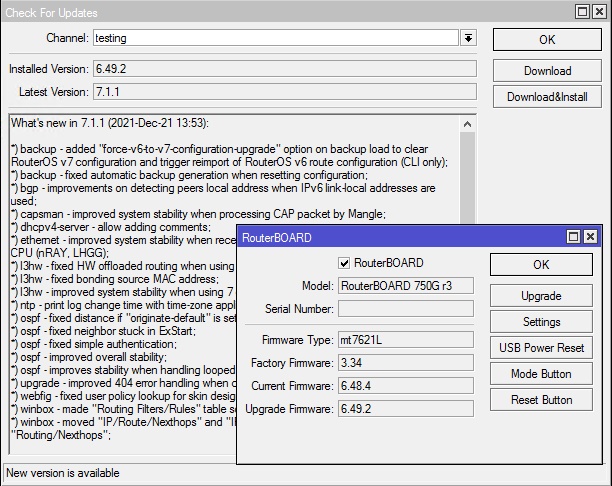Screen dimensions: 612x486
Task: Maximize the RouterBOARD dialog
Action: 573,237
